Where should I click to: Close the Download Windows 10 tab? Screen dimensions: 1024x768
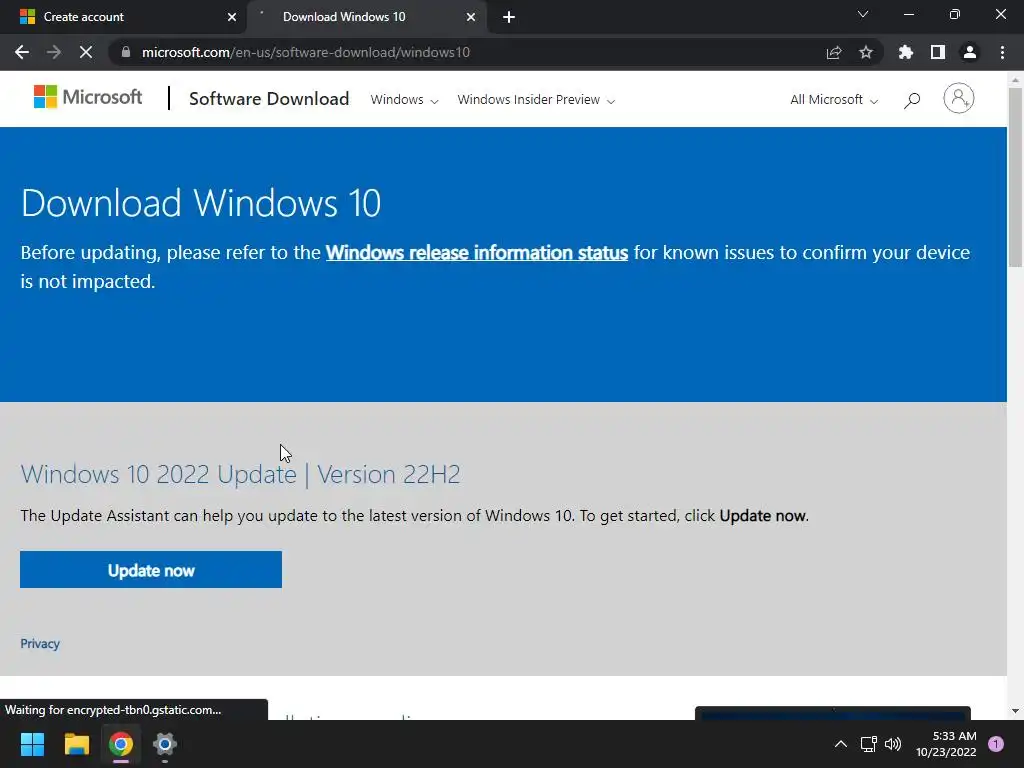coord(471,17)
